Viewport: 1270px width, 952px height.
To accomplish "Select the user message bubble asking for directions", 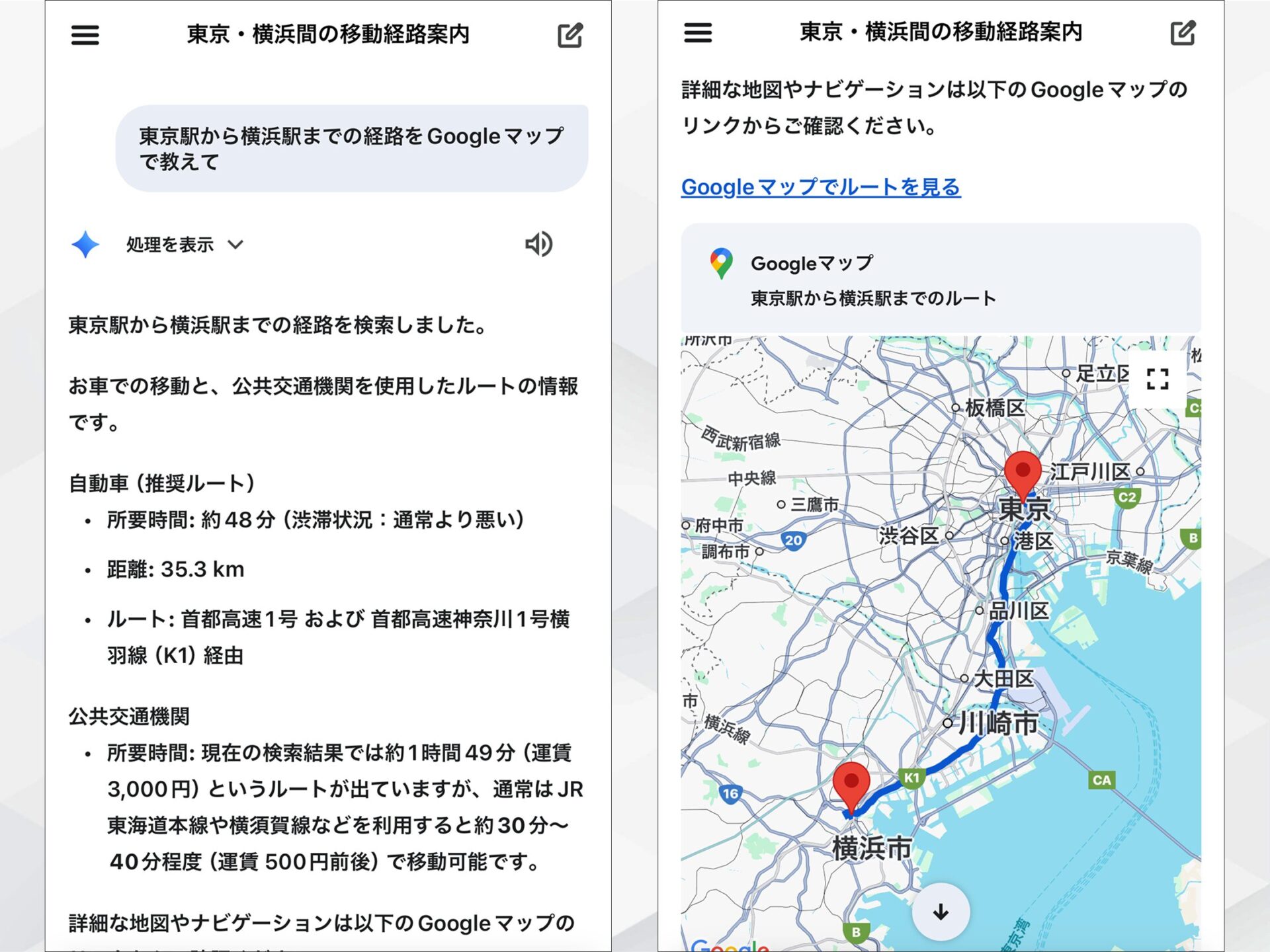I will pyautogui.click(x=352, y=145).
